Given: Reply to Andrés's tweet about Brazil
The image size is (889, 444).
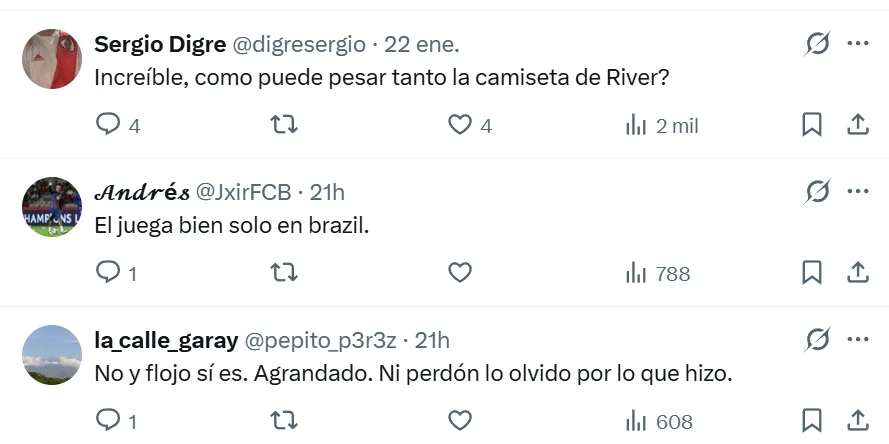Looking at the screenshot, I should [x=108, y=273].
